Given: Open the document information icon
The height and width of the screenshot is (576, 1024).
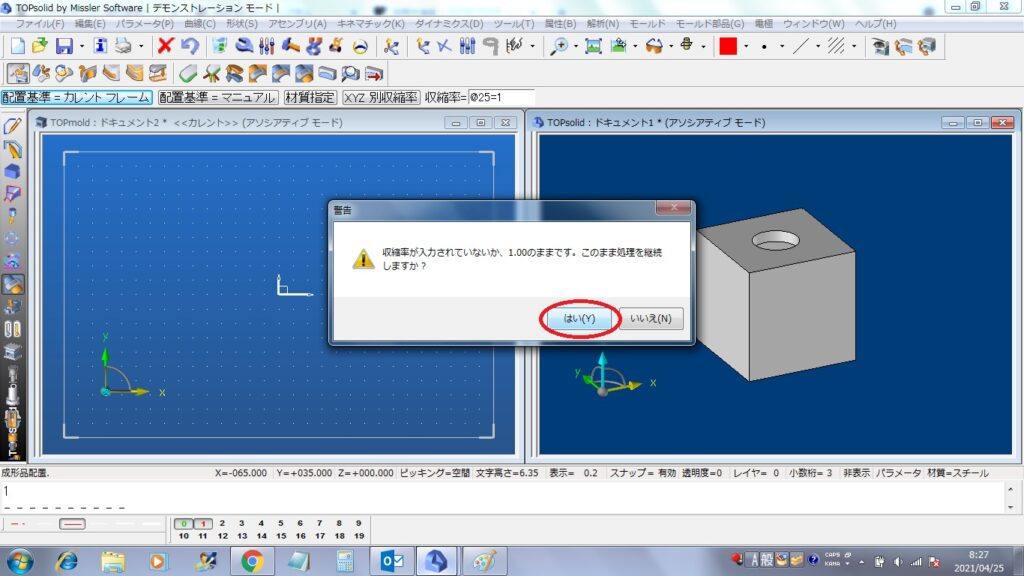Looking at the screenshot, I should click(100, 46).
